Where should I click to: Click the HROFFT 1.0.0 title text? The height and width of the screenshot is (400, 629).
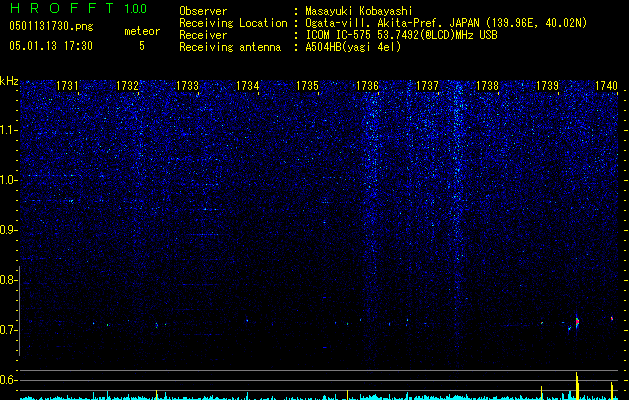[78, 8]
